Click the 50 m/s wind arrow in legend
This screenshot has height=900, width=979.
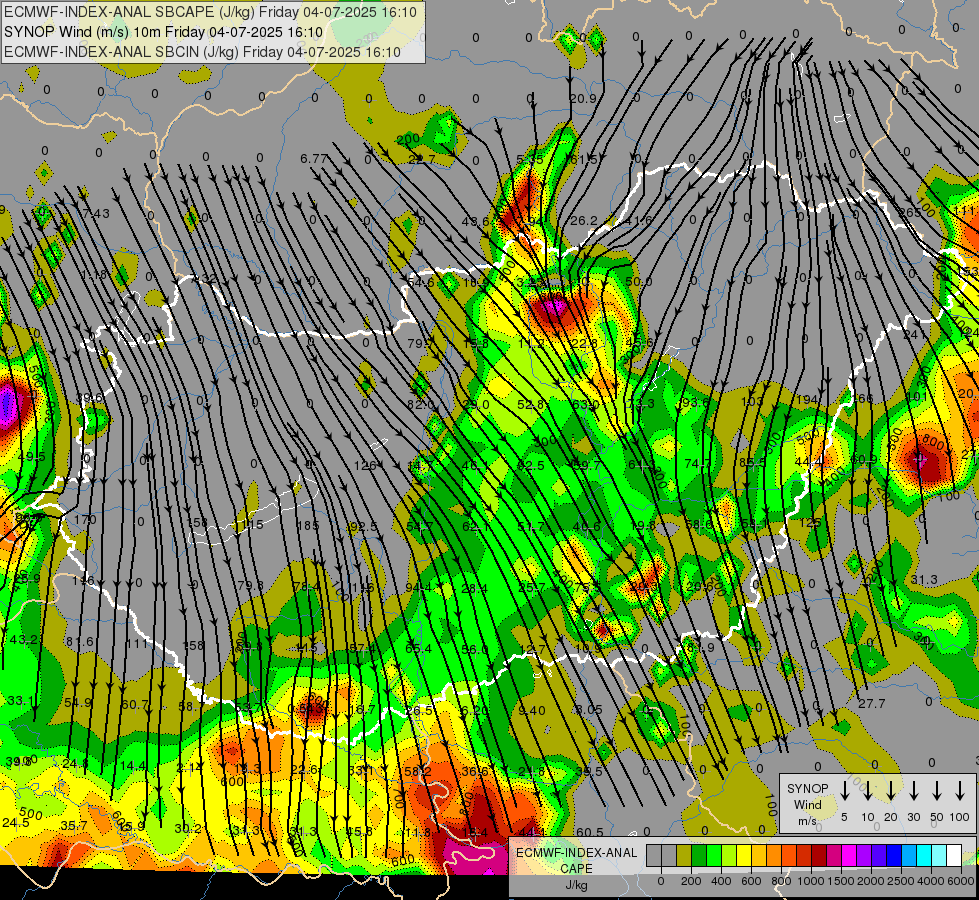937,789
